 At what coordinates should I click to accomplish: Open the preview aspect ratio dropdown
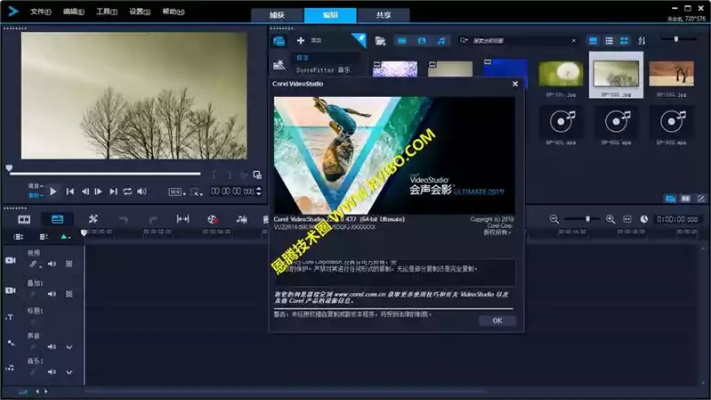pos(177,192)
